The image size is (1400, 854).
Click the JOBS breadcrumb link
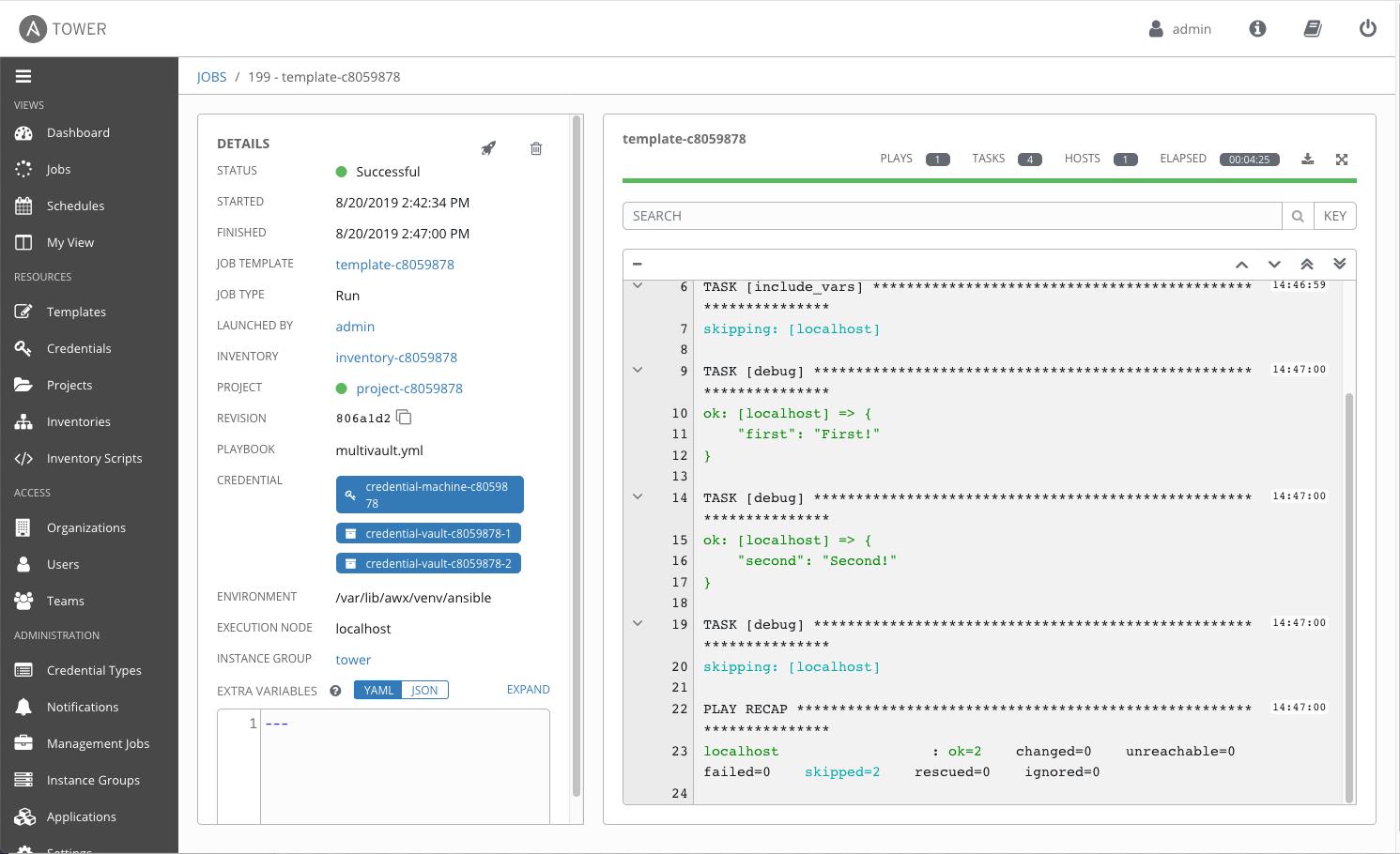point(211,77)
